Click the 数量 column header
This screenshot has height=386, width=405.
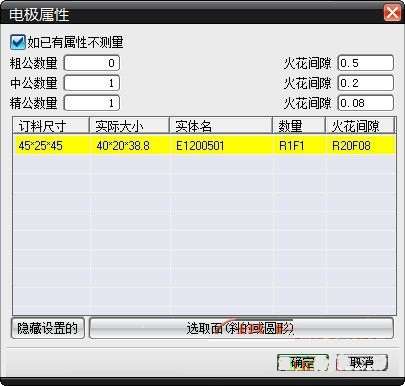coord(299,126)
